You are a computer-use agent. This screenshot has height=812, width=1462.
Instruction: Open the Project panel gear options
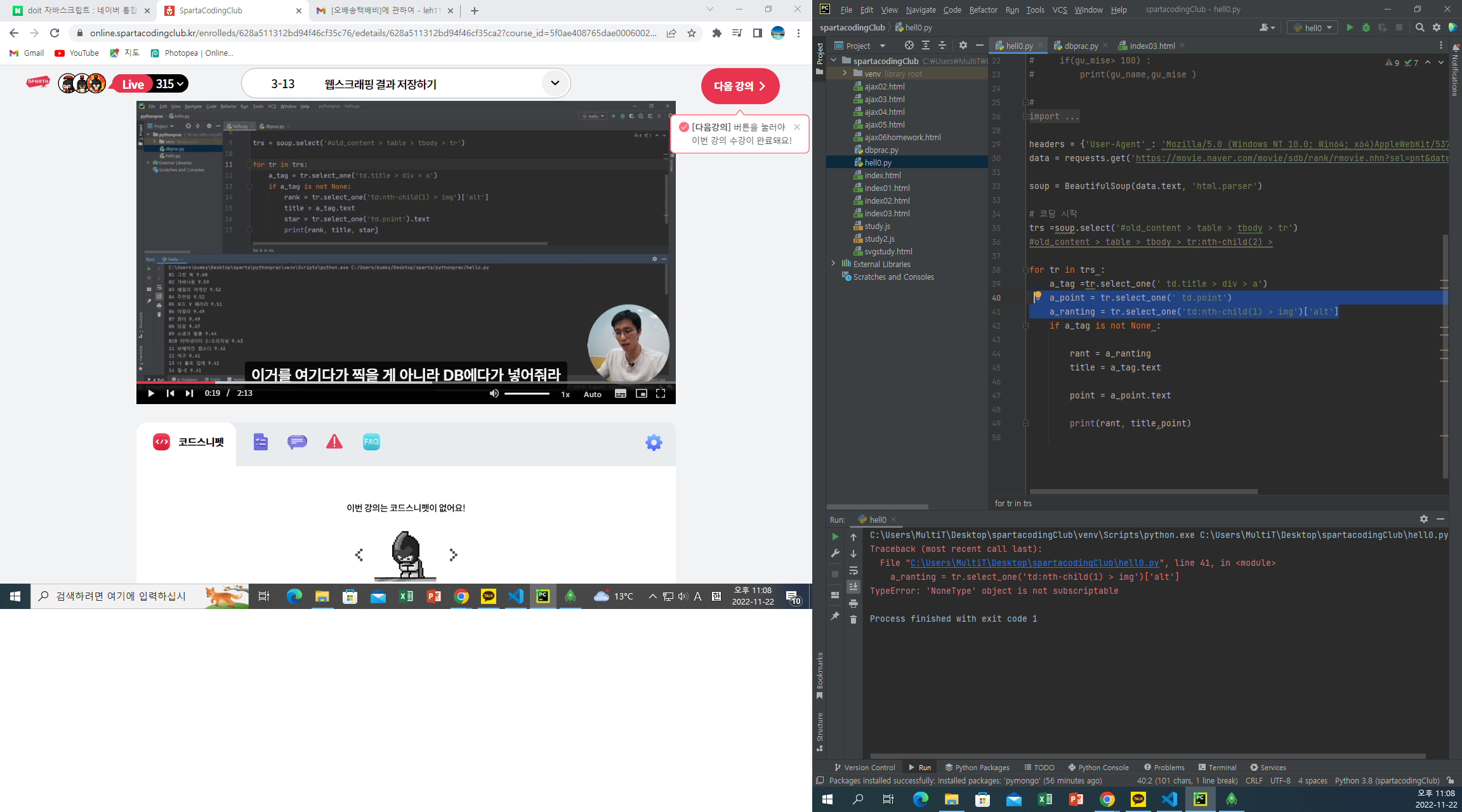tap(963, 46)
